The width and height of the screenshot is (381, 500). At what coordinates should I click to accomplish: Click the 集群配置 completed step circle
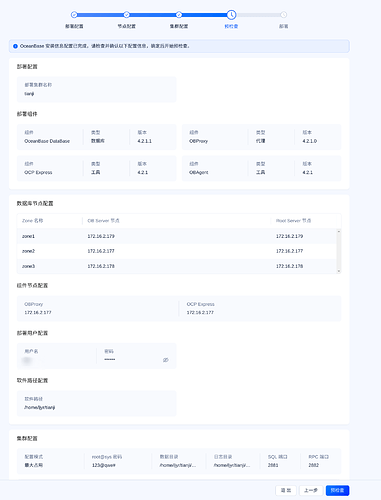click(179, 15)
